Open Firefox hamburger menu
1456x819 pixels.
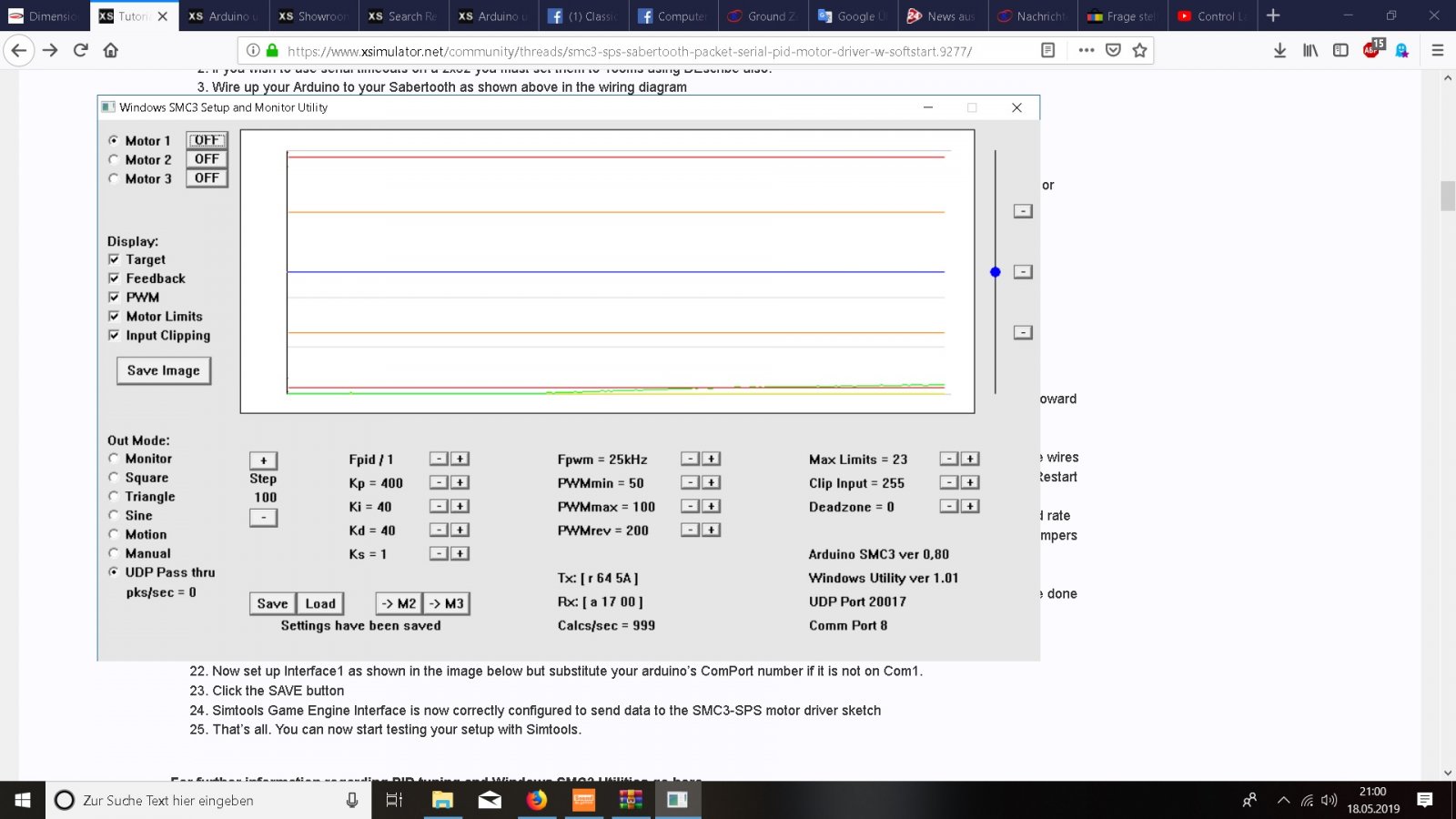(x=1438, y=50)
